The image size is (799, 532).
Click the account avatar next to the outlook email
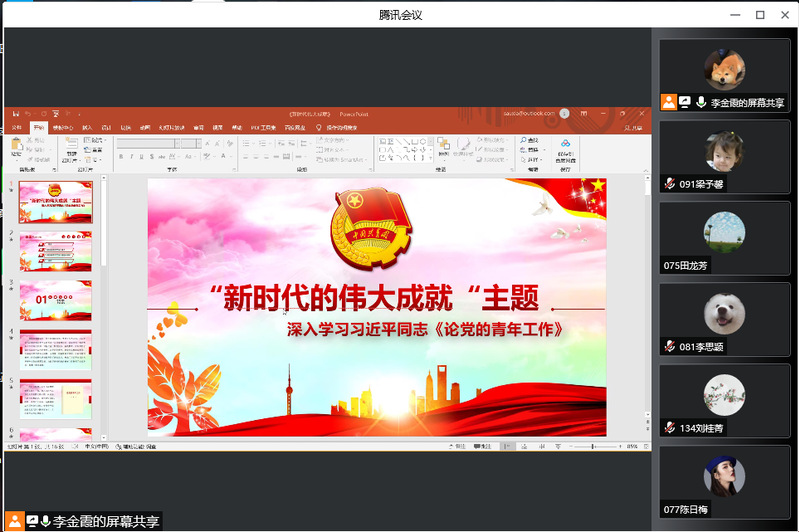point(564,114)
